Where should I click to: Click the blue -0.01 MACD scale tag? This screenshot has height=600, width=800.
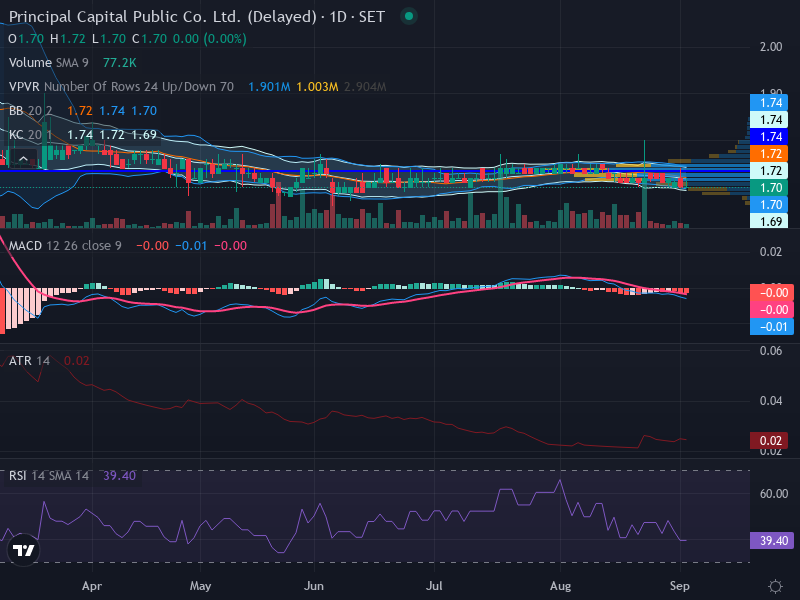click(771, 327)
